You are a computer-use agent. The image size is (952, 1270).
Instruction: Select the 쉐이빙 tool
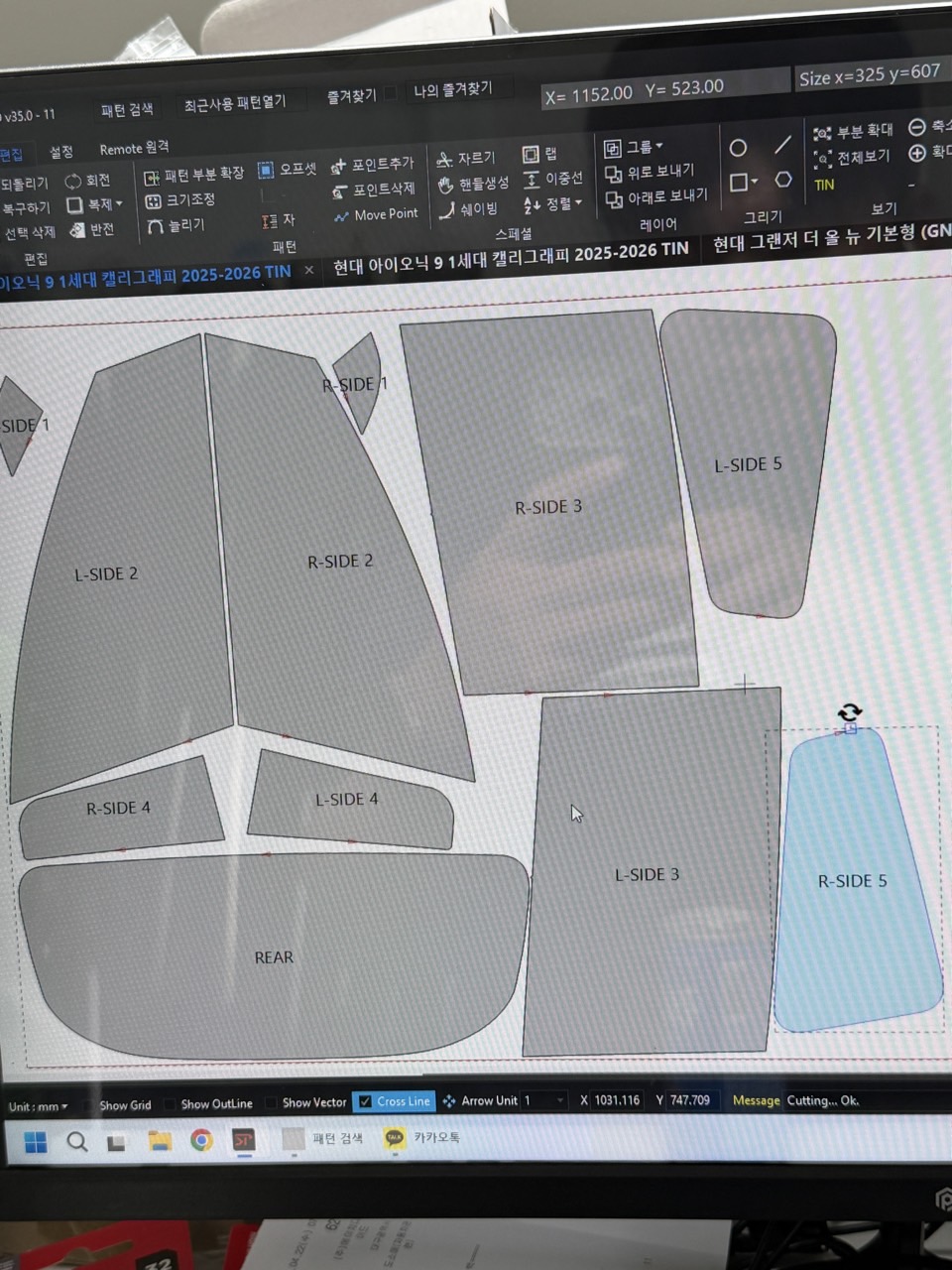tap(468, 209)
